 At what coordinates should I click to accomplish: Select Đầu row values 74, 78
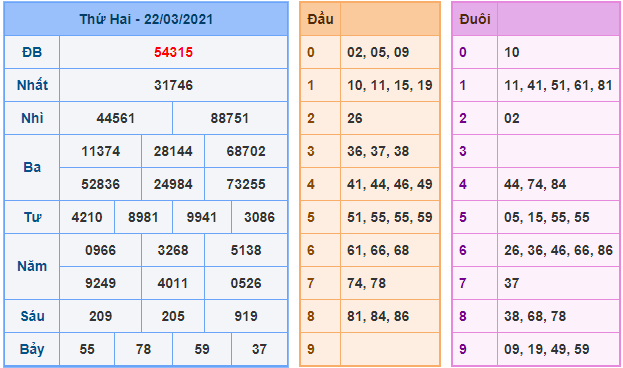point(366,283)
